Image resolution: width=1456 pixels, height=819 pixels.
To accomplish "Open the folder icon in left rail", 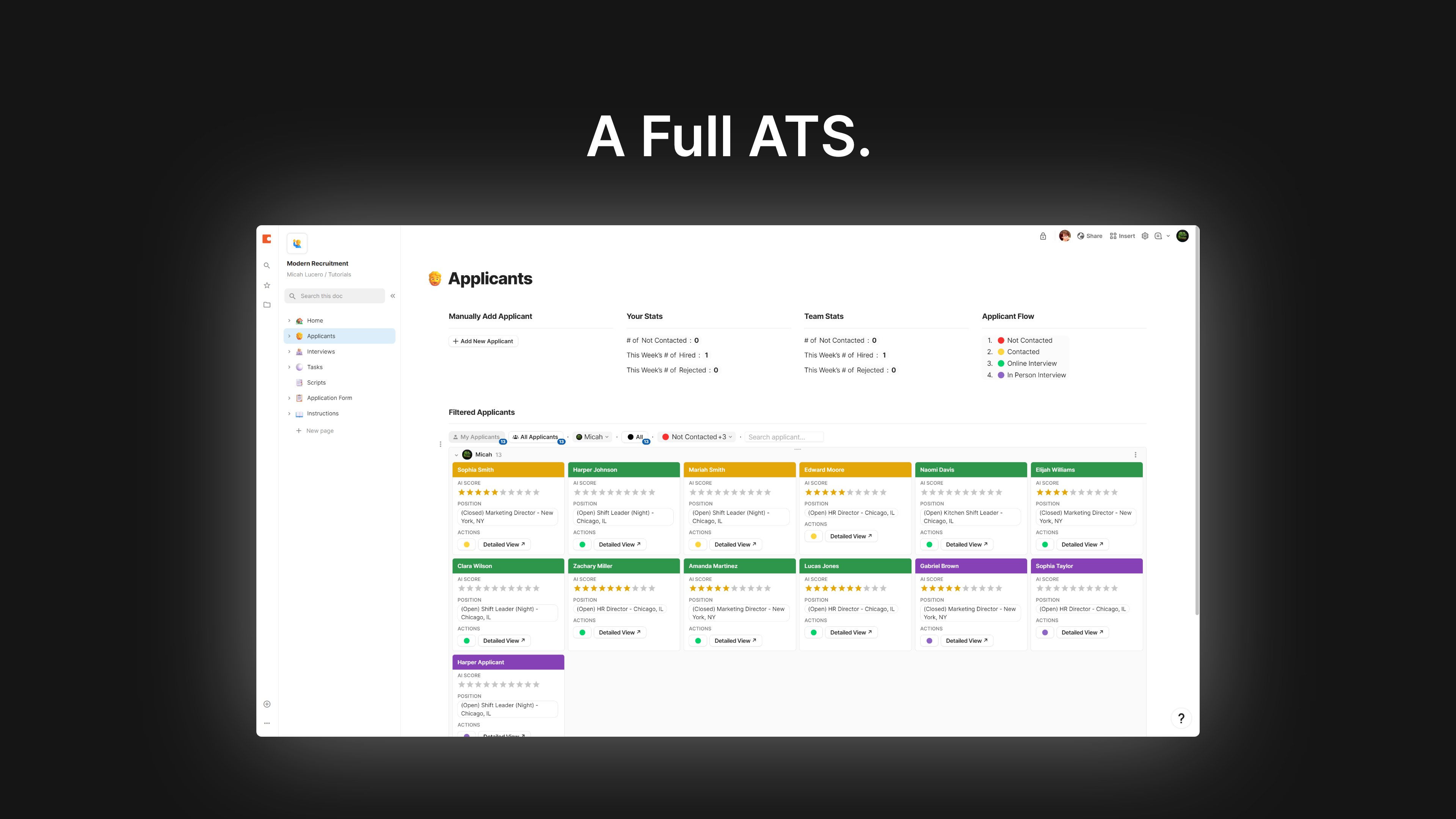I will point(267,305).
